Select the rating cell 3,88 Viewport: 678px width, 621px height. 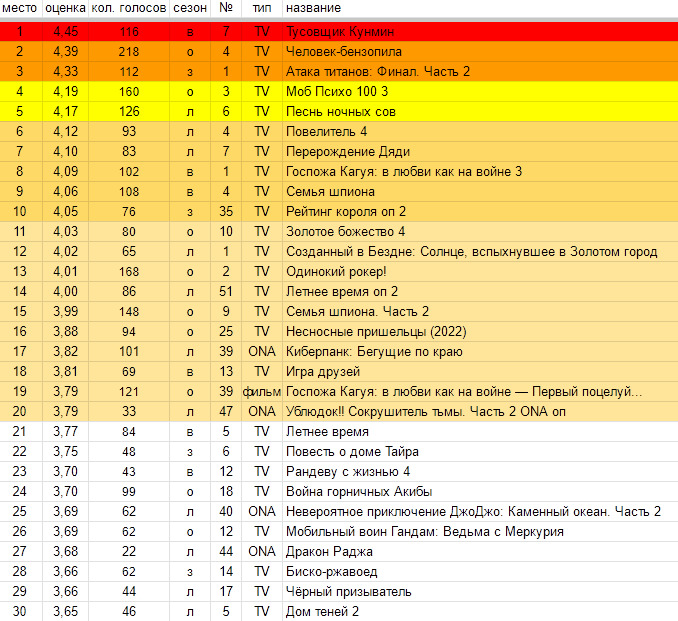tap(66, 332)
